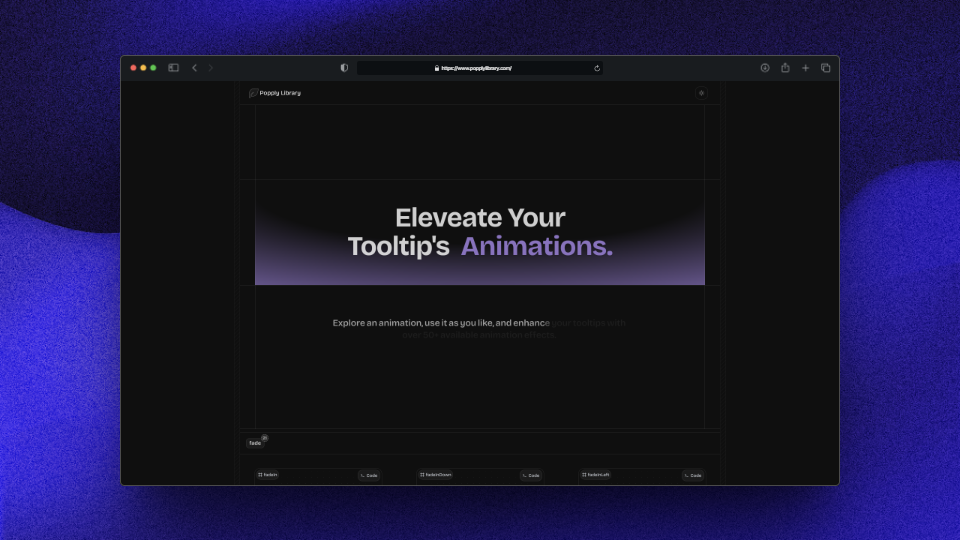Click the share icon in toolbar
Image resolution: width=960 pixels, height=540 pixels.
click(785, 68)
